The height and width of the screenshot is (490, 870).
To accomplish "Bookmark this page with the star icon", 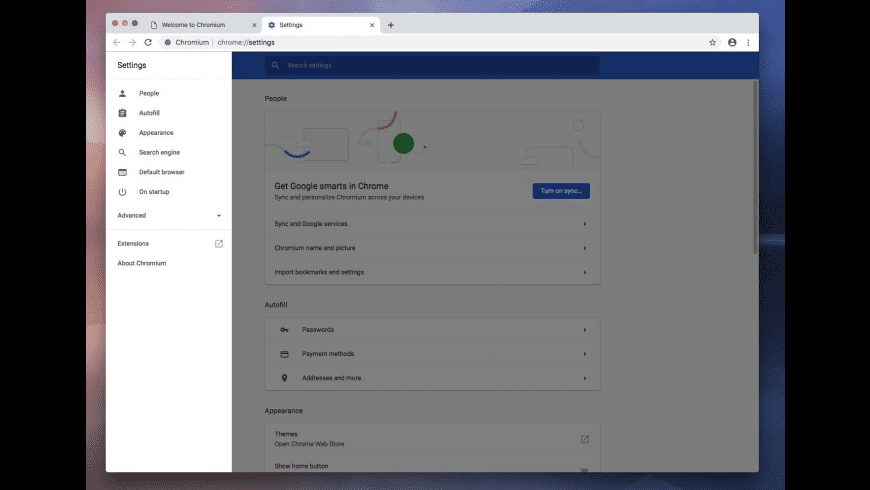I will [x=712, y=42].
